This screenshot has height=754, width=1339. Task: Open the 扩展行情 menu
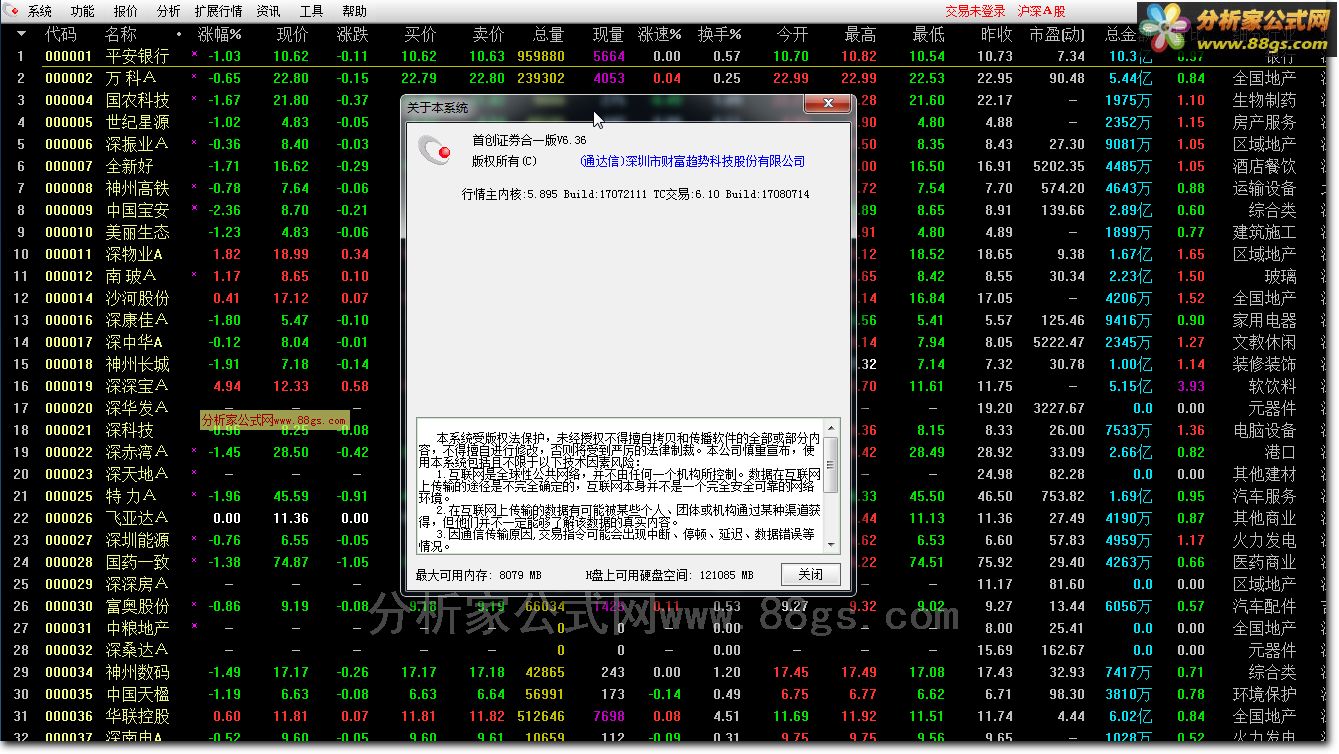coord(218,11)
